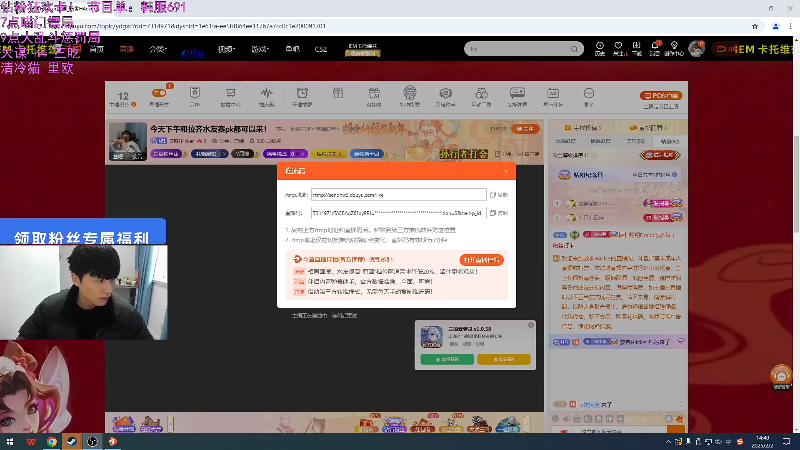Open the notification bell icon in header
The image size is (800, 450).
[655, 48]
